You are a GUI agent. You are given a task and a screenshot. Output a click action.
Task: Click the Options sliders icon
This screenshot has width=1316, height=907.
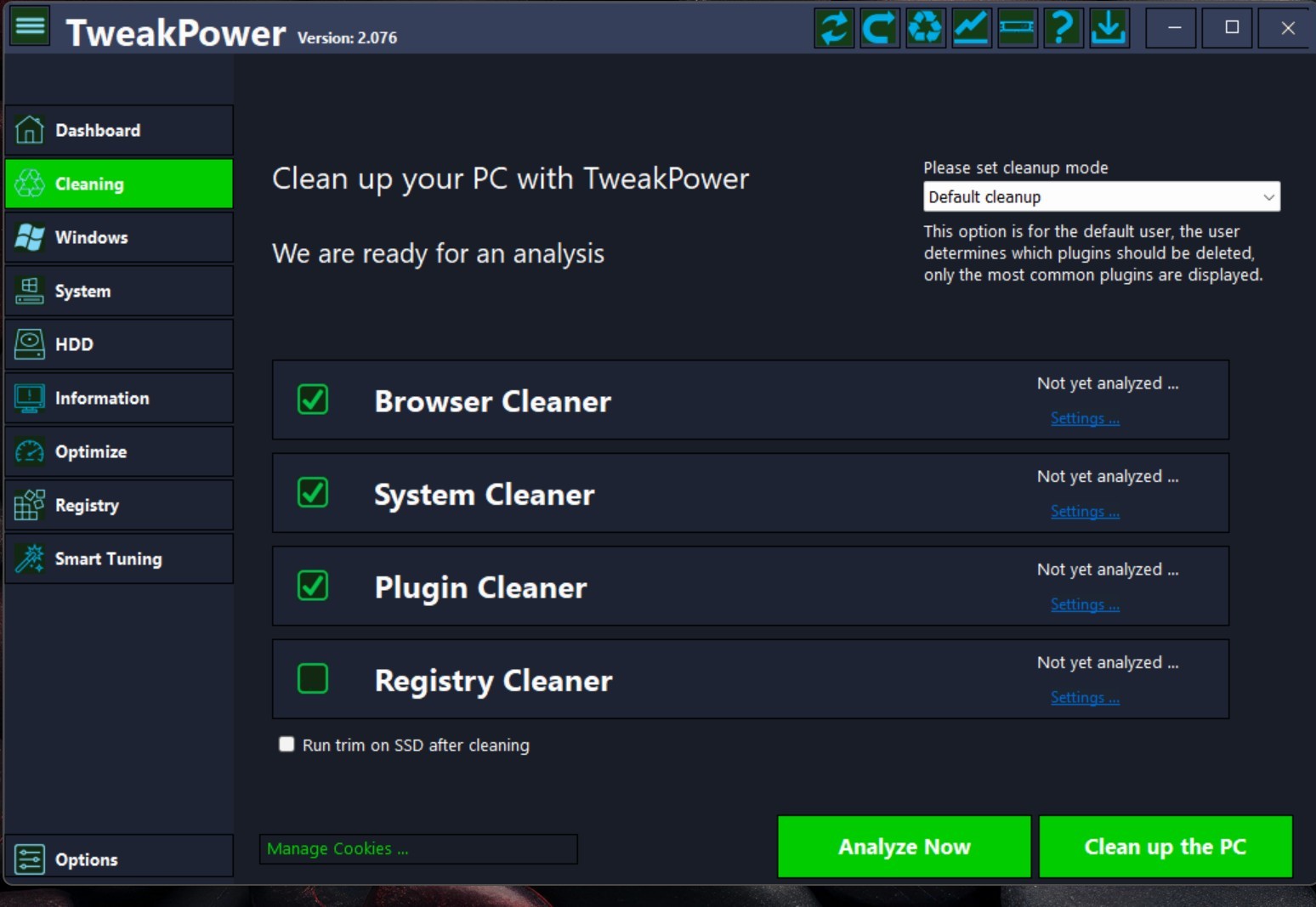tap(30, 859)
